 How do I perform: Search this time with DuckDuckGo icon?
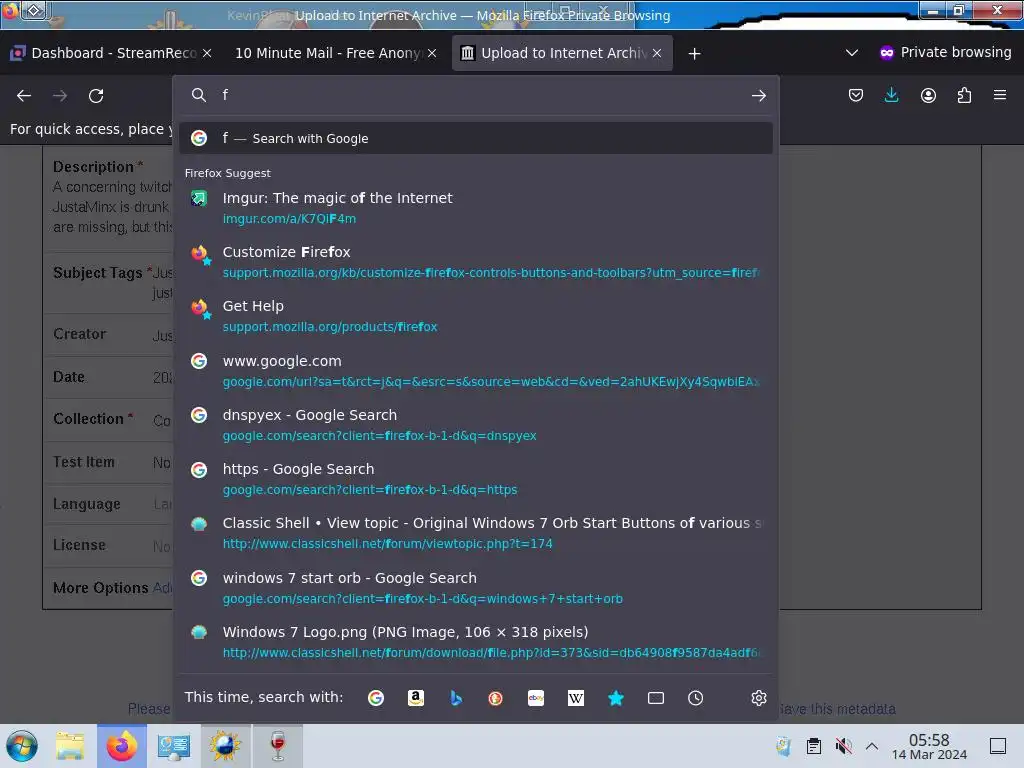[496, 698]
